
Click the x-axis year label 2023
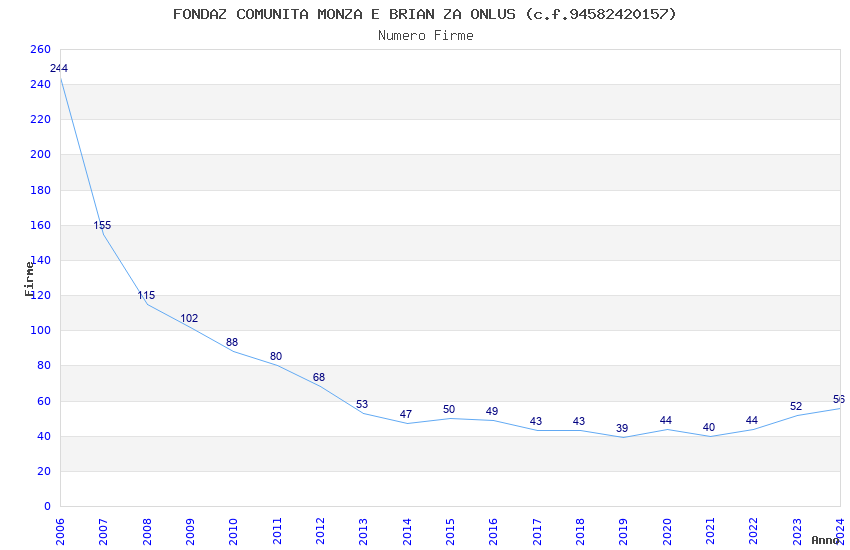797,531
